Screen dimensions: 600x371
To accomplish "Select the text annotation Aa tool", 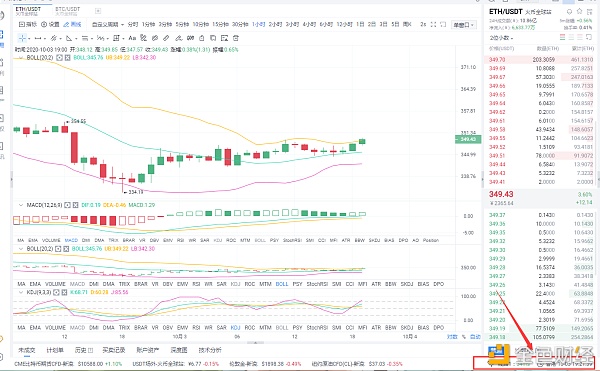I will tap(132, 38).
